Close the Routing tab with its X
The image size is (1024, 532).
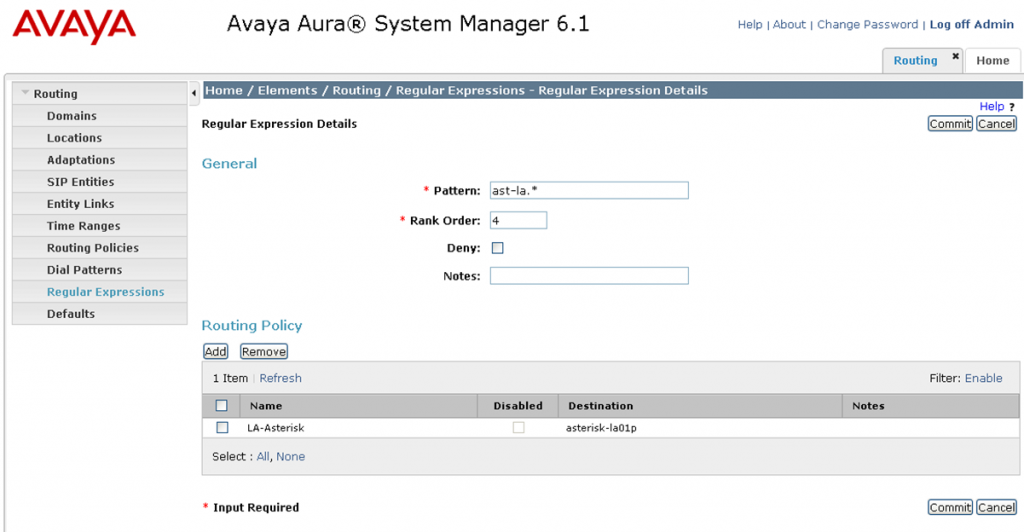(955, 56)
